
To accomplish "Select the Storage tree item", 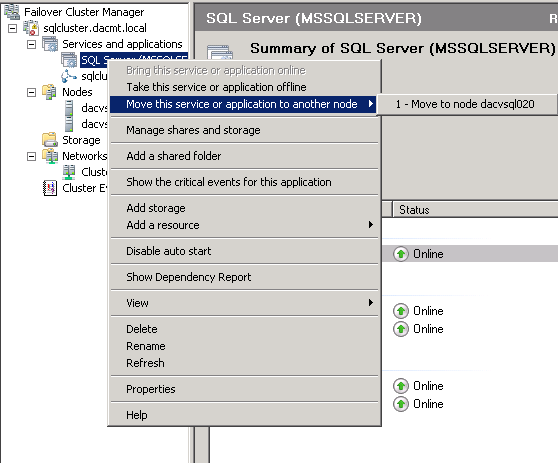I will (81, 140).
